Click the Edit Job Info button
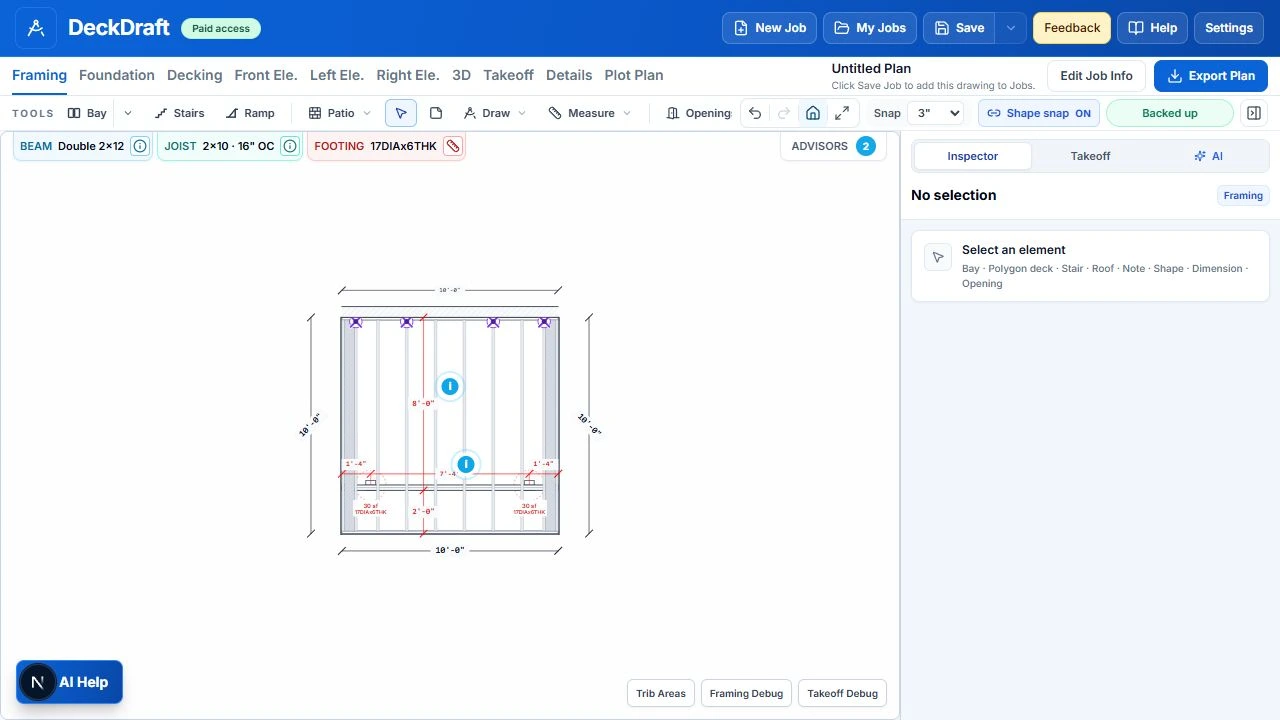The width and height of the screenshot is (1280, 720). coord(1096,76)
